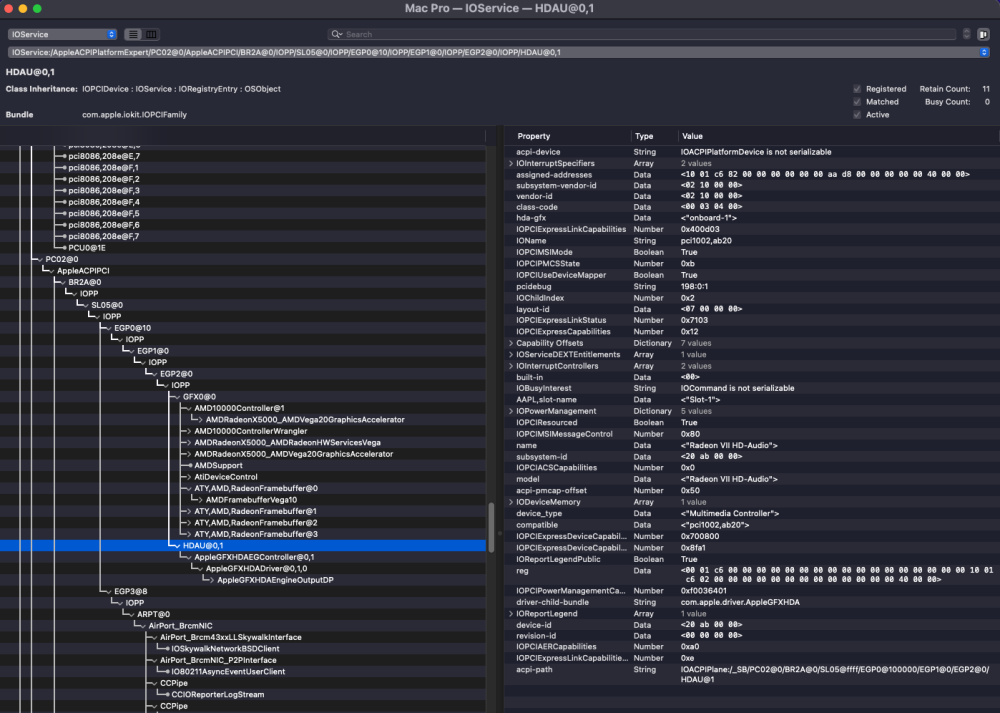Open the IOService plane dropdown
Image resolution: width=1000 pixels, height=713 pixels.
(62, 34)
